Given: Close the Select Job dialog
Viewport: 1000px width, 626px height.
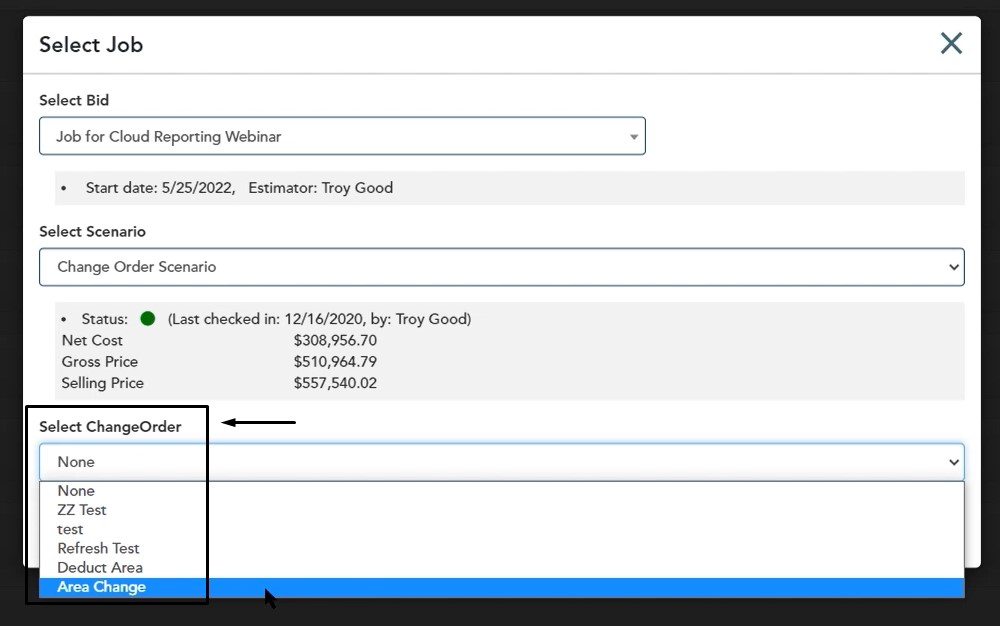Looking at the screenshot, I should [950, 43].
